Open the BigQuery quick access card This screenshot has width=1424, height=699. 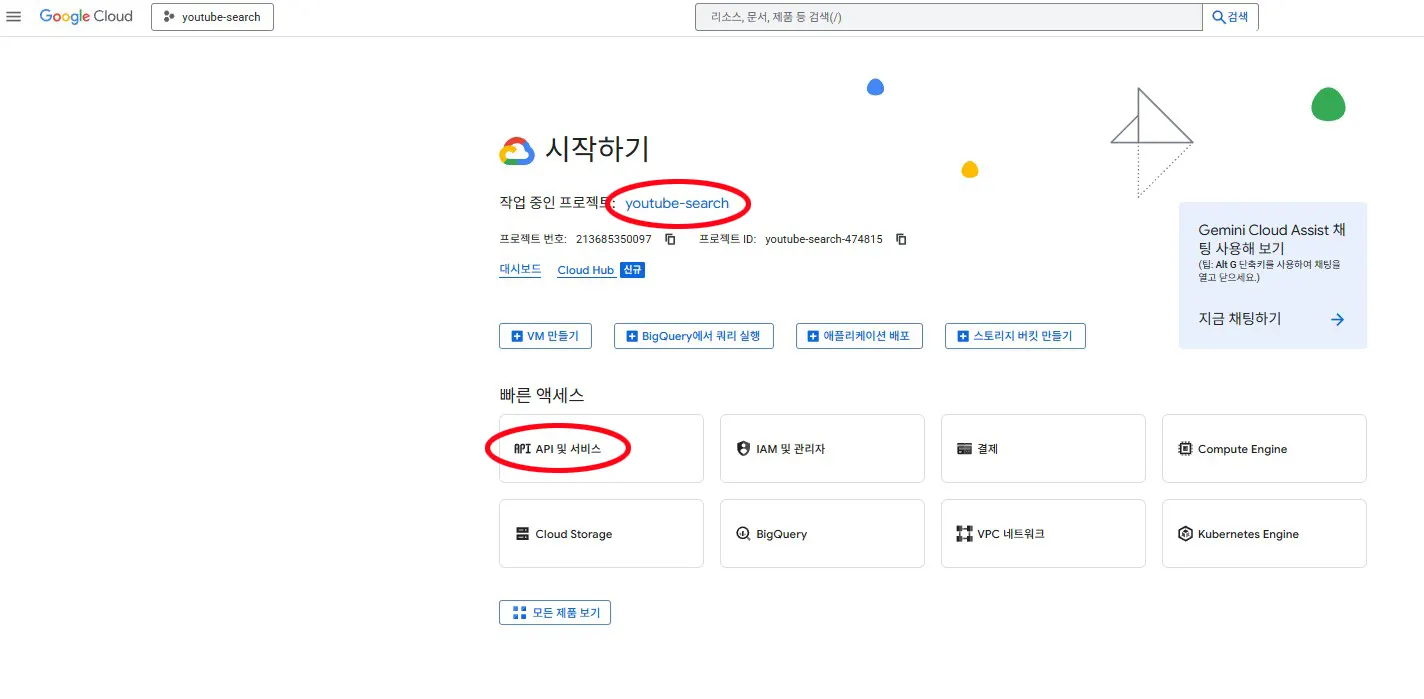[x=822, y=533]
